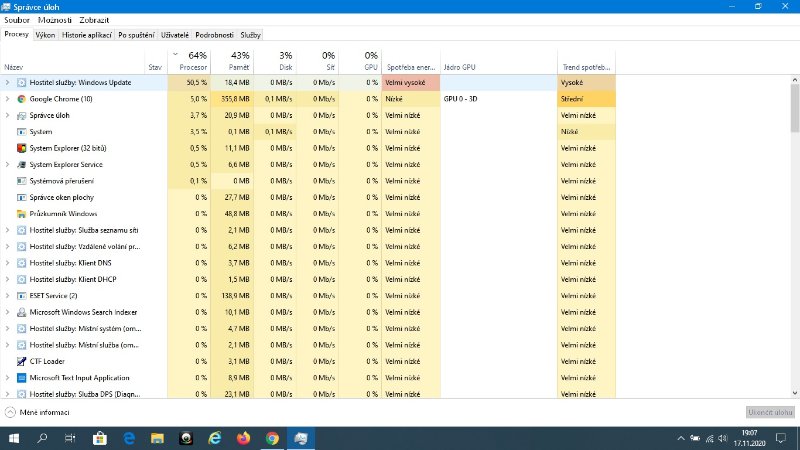Expand Microsoft Windows Search Indexer row

point(7,312)
